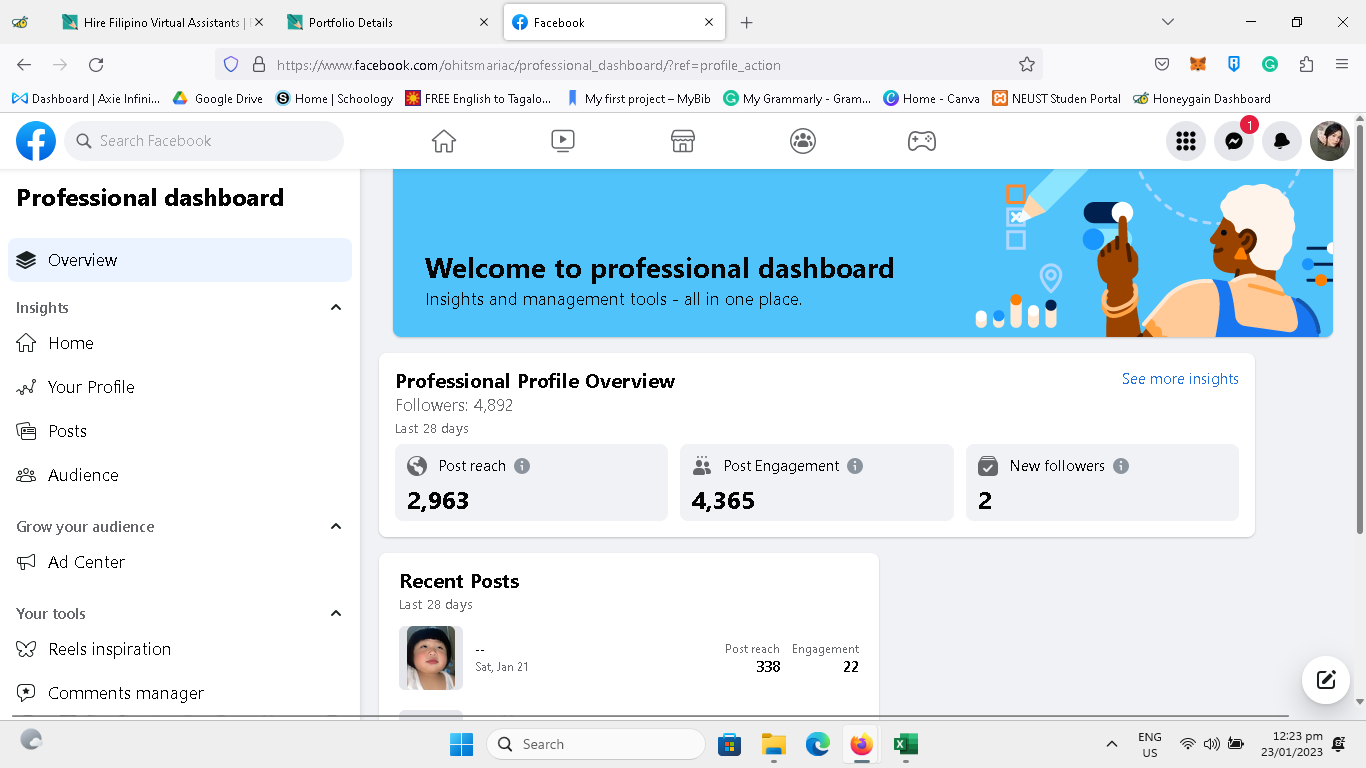Switch to the Portfolio Details tab
Viewport: 1366px width, 768px height.
coord(388,22)
